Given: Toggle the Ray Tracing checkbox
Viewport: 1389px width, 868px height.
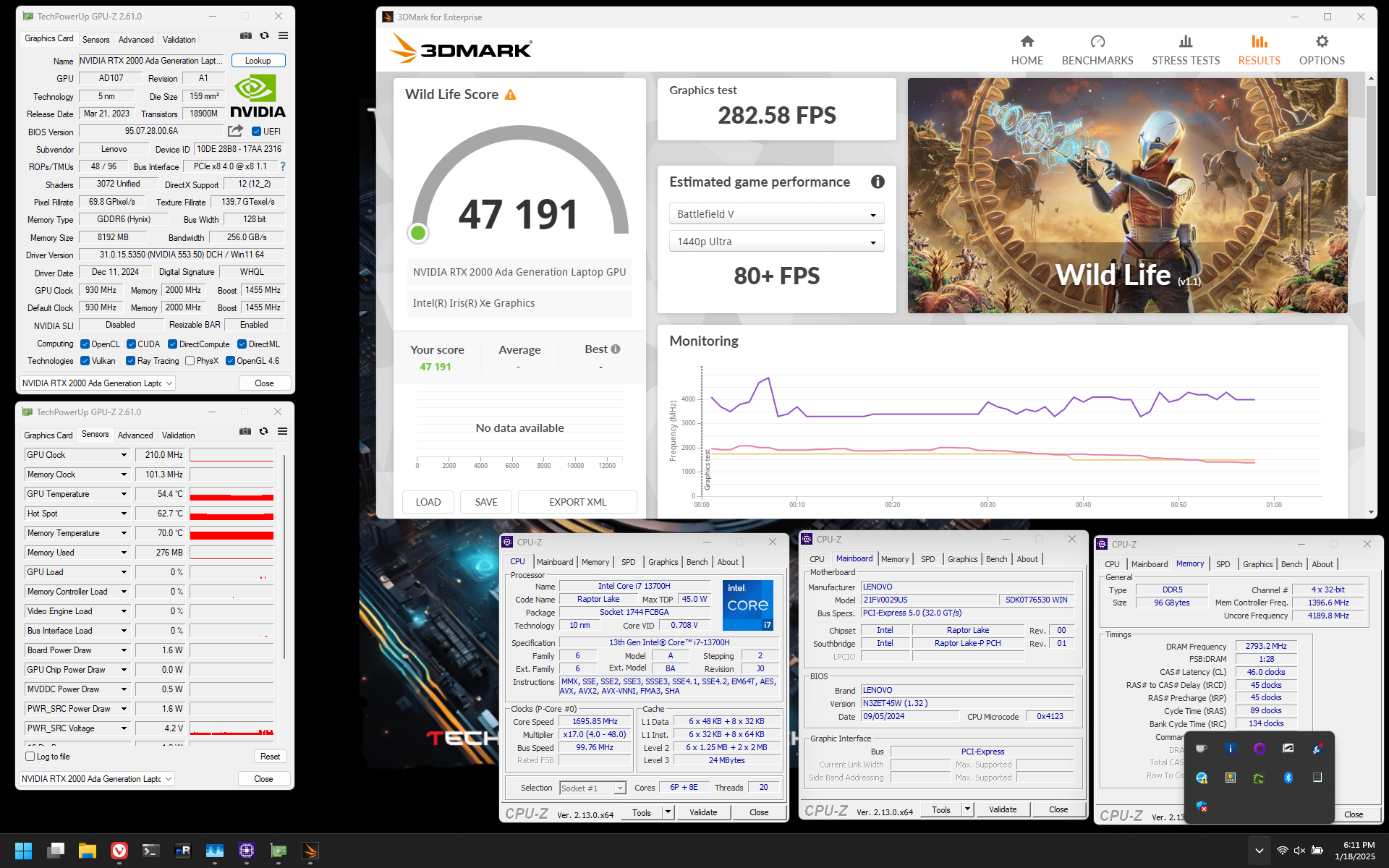Looking at the screenshot, I should click(x=130, y=361).
